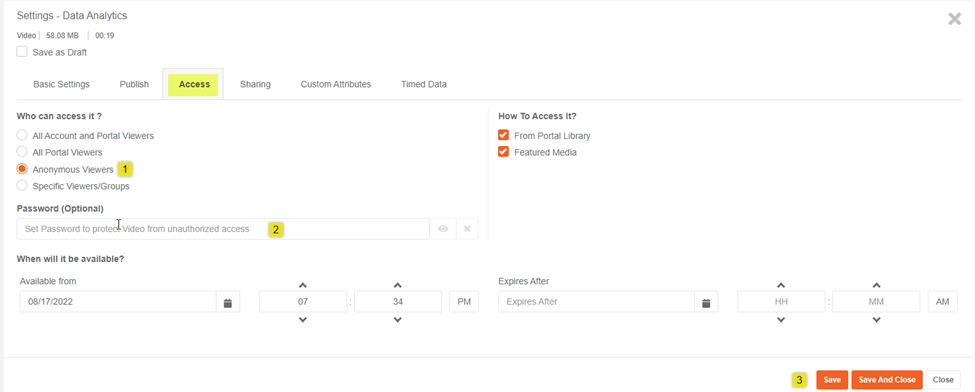Increase the Available from hour value
975x392 pixels.
(x=303, y=285)
